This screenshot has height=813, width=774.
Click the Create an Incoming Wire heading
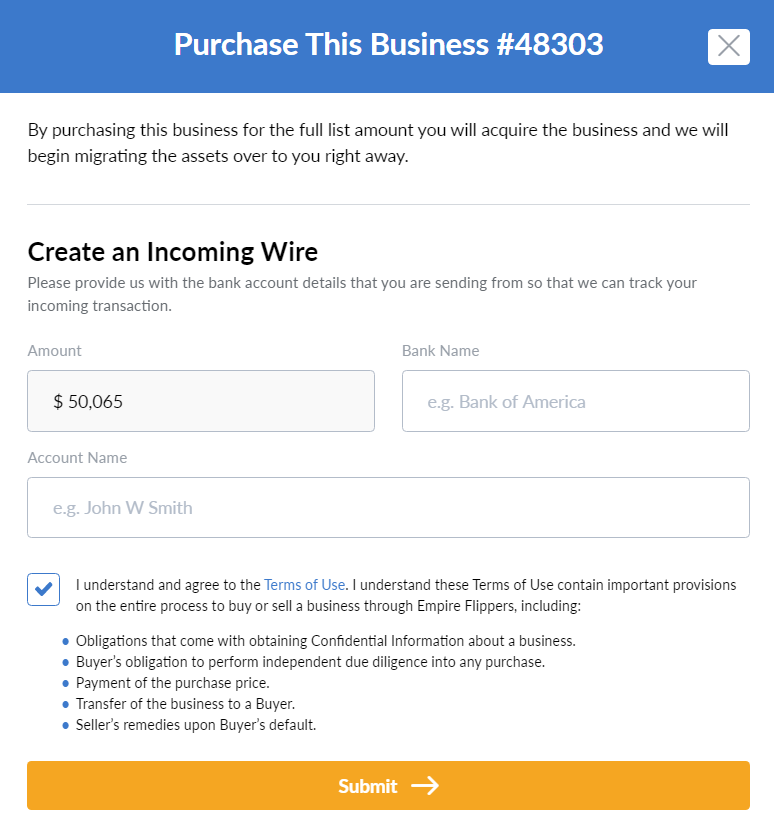172,252
